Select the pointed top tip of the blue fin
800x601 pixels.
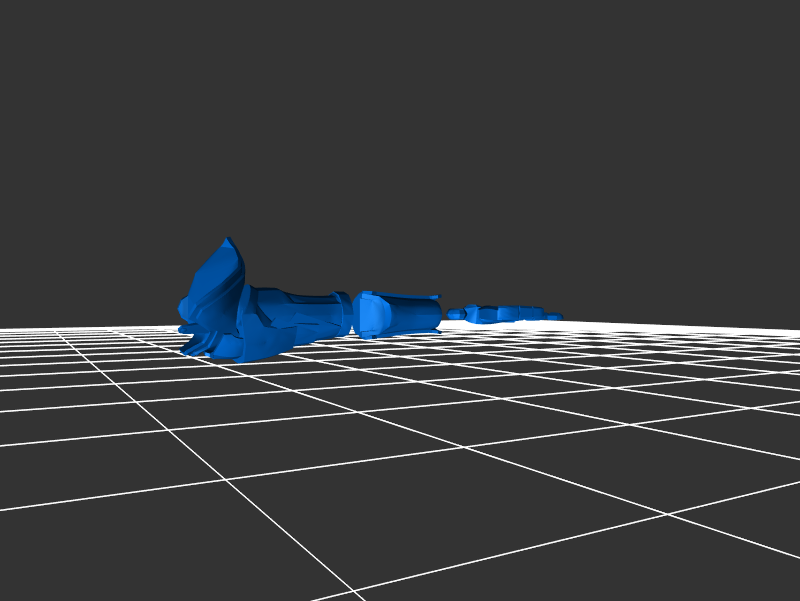point(229,241)
